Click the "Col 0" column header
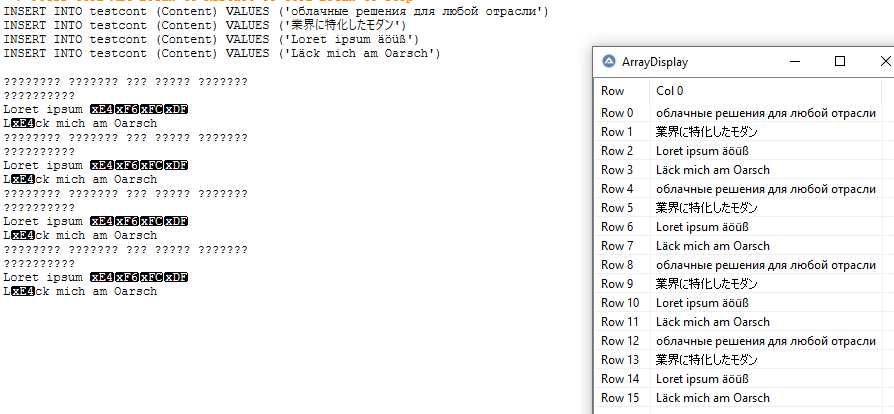Viewport: 894px width, 414px height. coord(670,91)
